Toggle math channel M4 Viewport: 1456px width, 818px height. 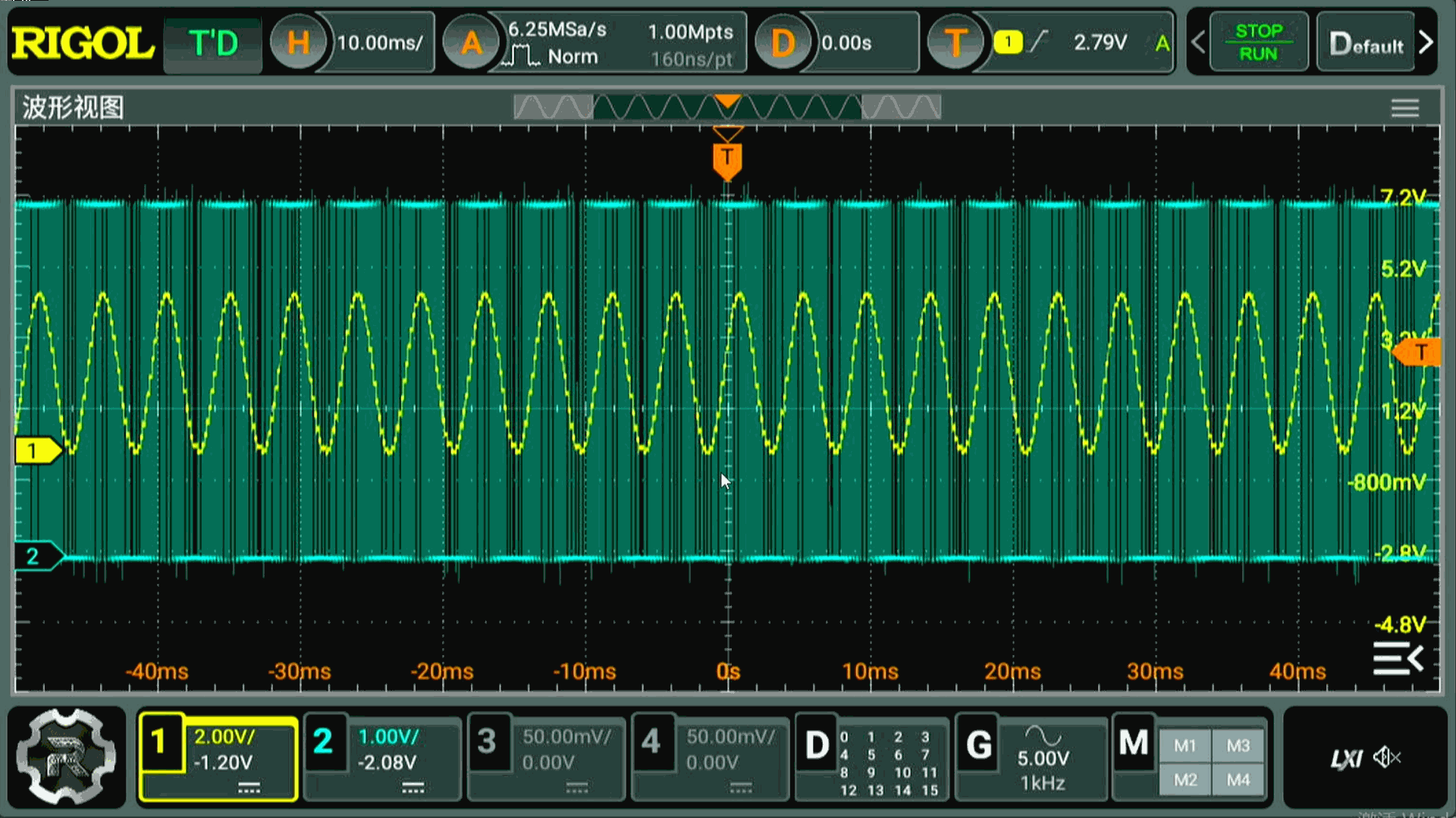[1238, 780]
